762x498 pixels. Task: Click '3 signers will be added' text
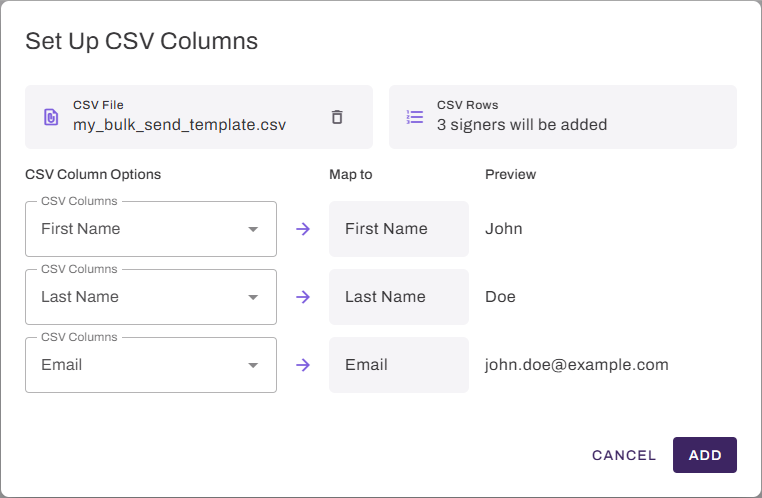pos(522,125)
